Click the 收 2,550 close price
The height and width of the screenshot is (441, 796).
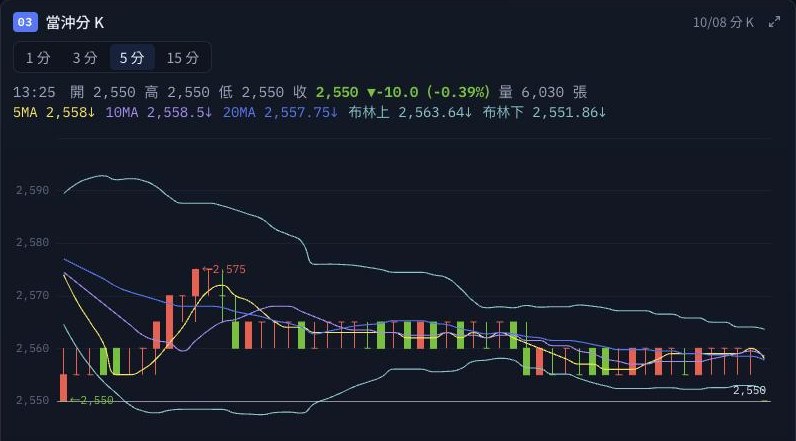[325, 92]
